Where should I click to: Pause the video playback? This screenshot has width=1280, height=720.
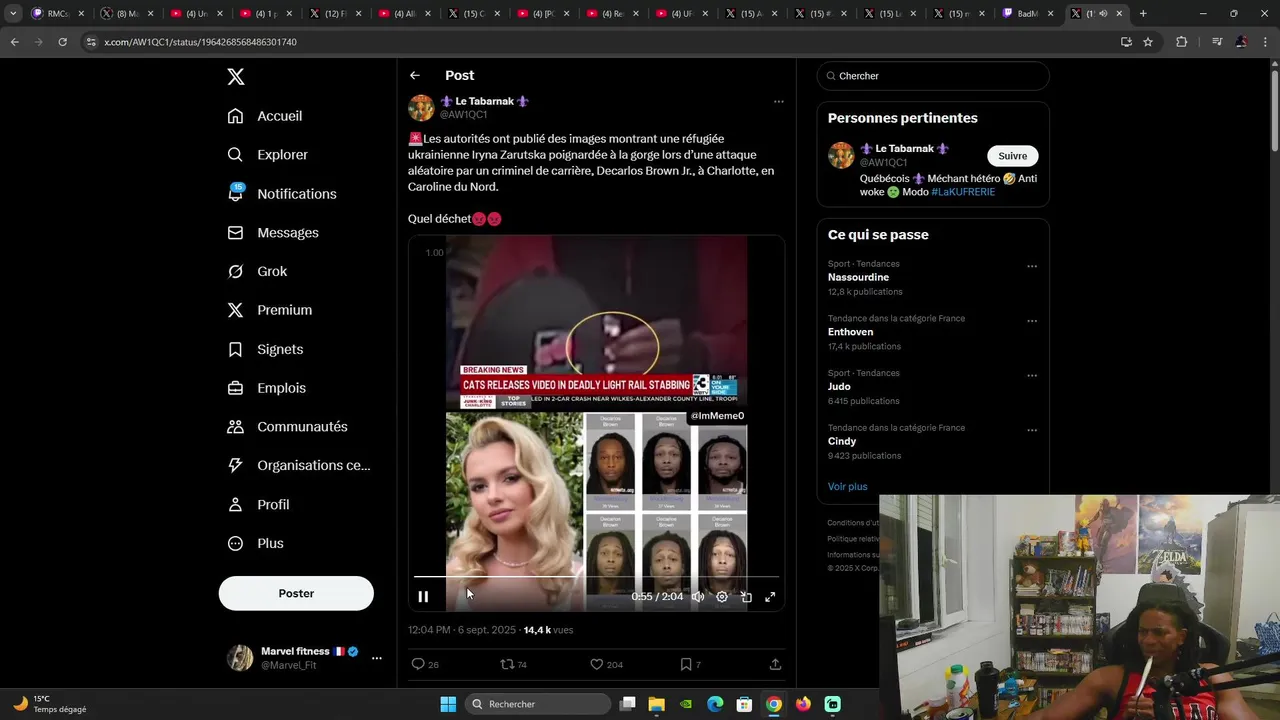tap(423, 597)
